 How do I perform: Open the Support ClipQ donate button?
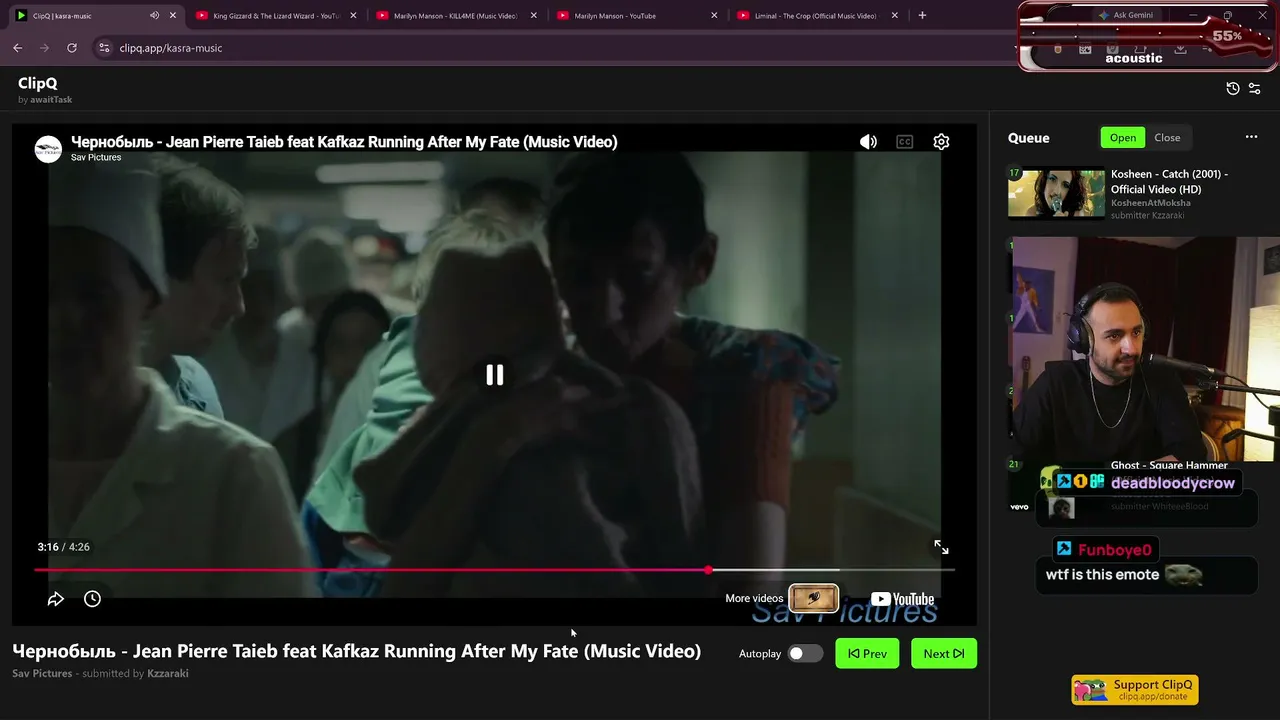(1135, 690)
